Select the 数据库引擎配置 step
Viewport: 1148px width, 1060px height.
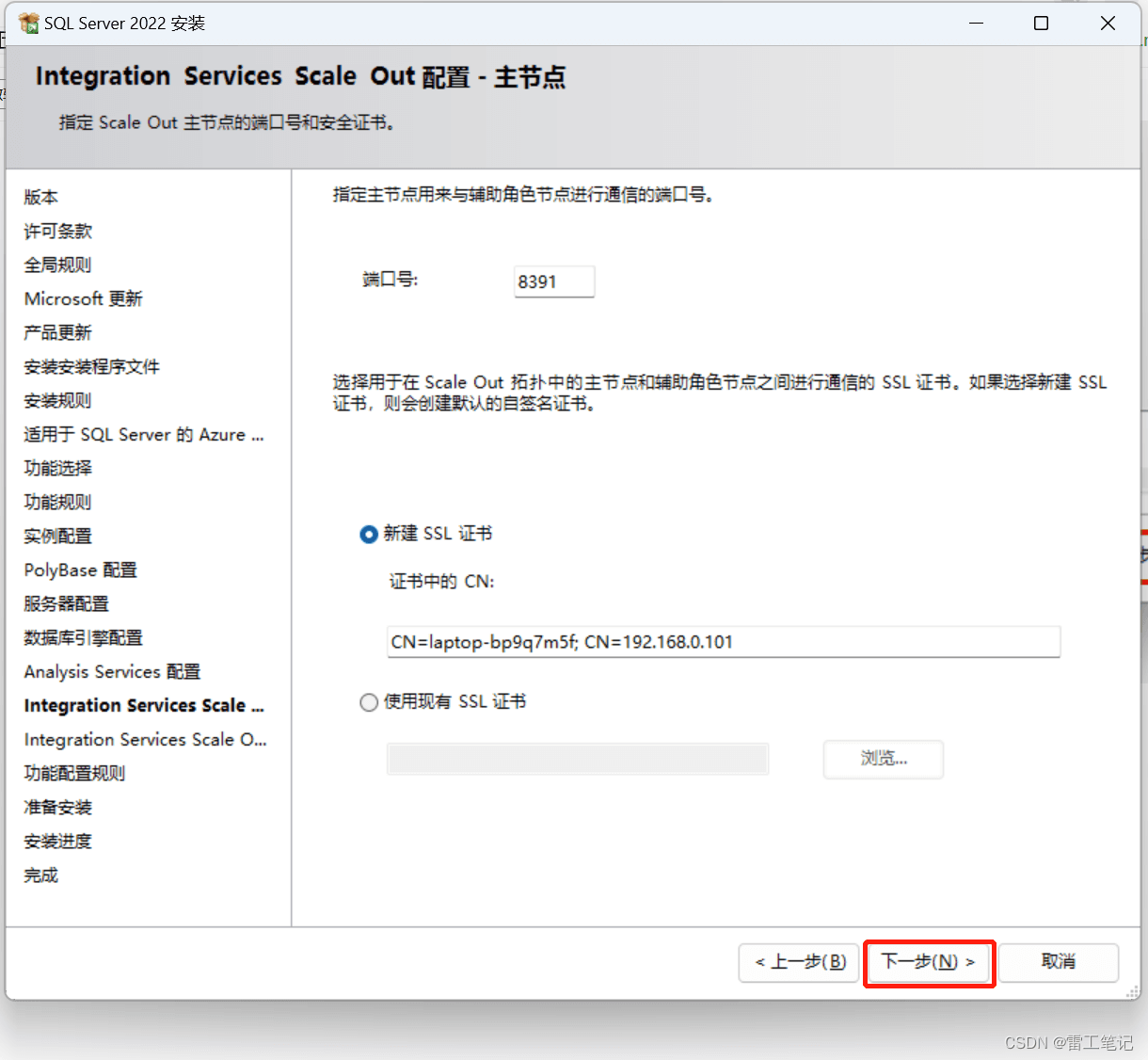click(84, 637)
